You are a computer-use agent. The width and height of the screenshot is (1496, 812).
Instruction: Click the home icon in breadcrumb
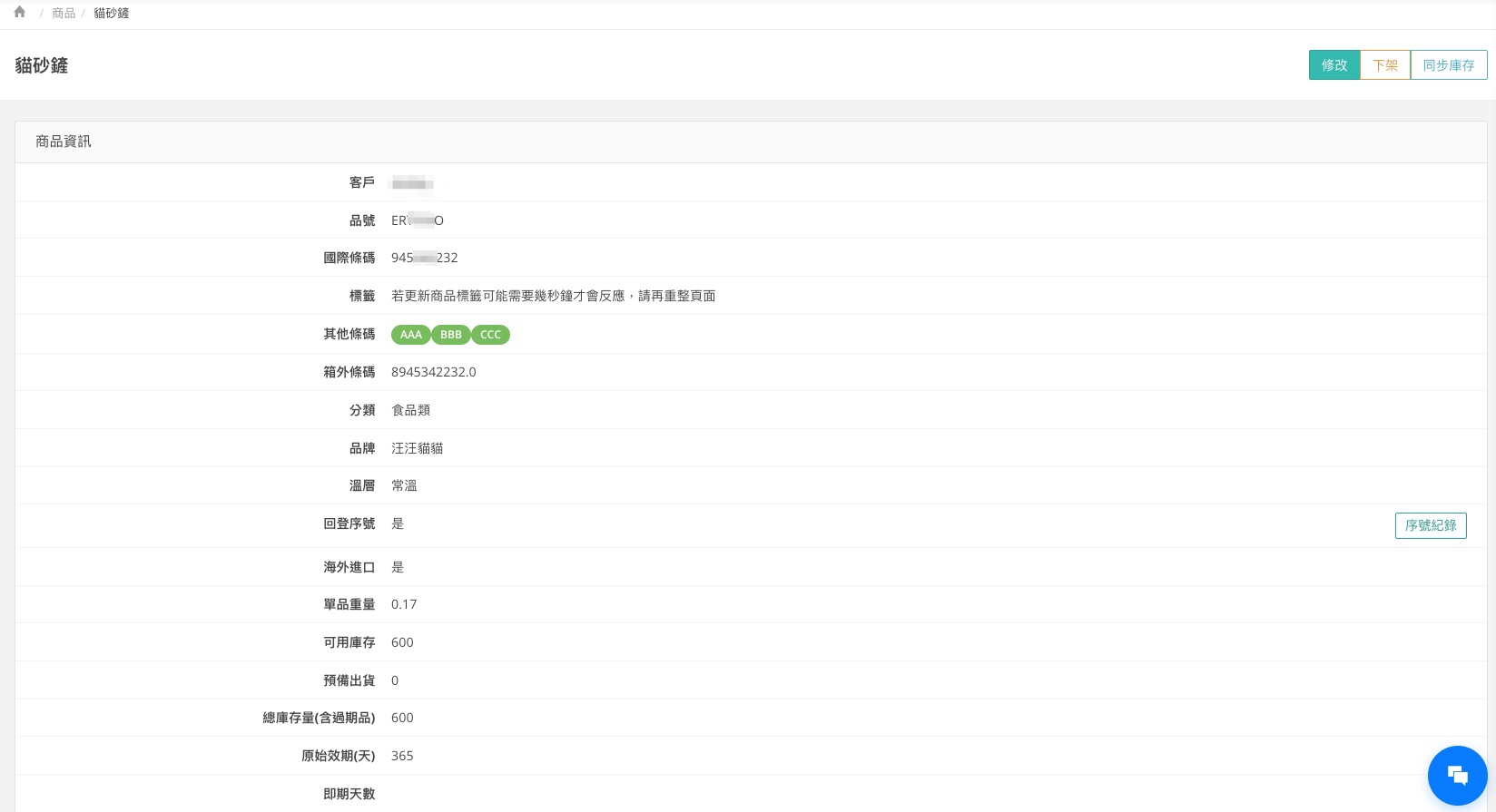coord(19,13)
